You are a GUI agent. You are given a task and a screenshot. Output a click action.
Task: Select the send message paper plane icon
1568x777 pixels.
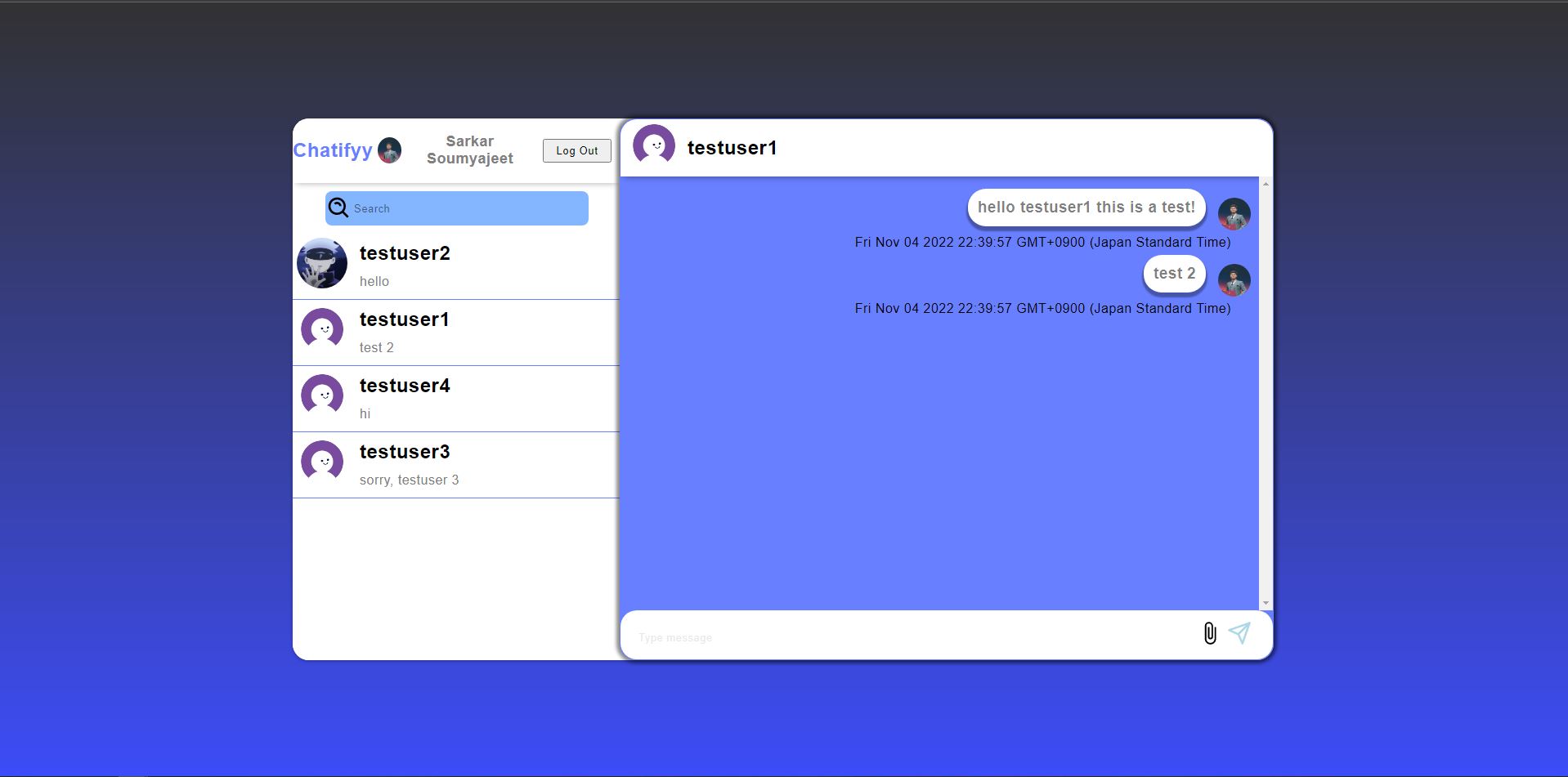point(1240,633)
